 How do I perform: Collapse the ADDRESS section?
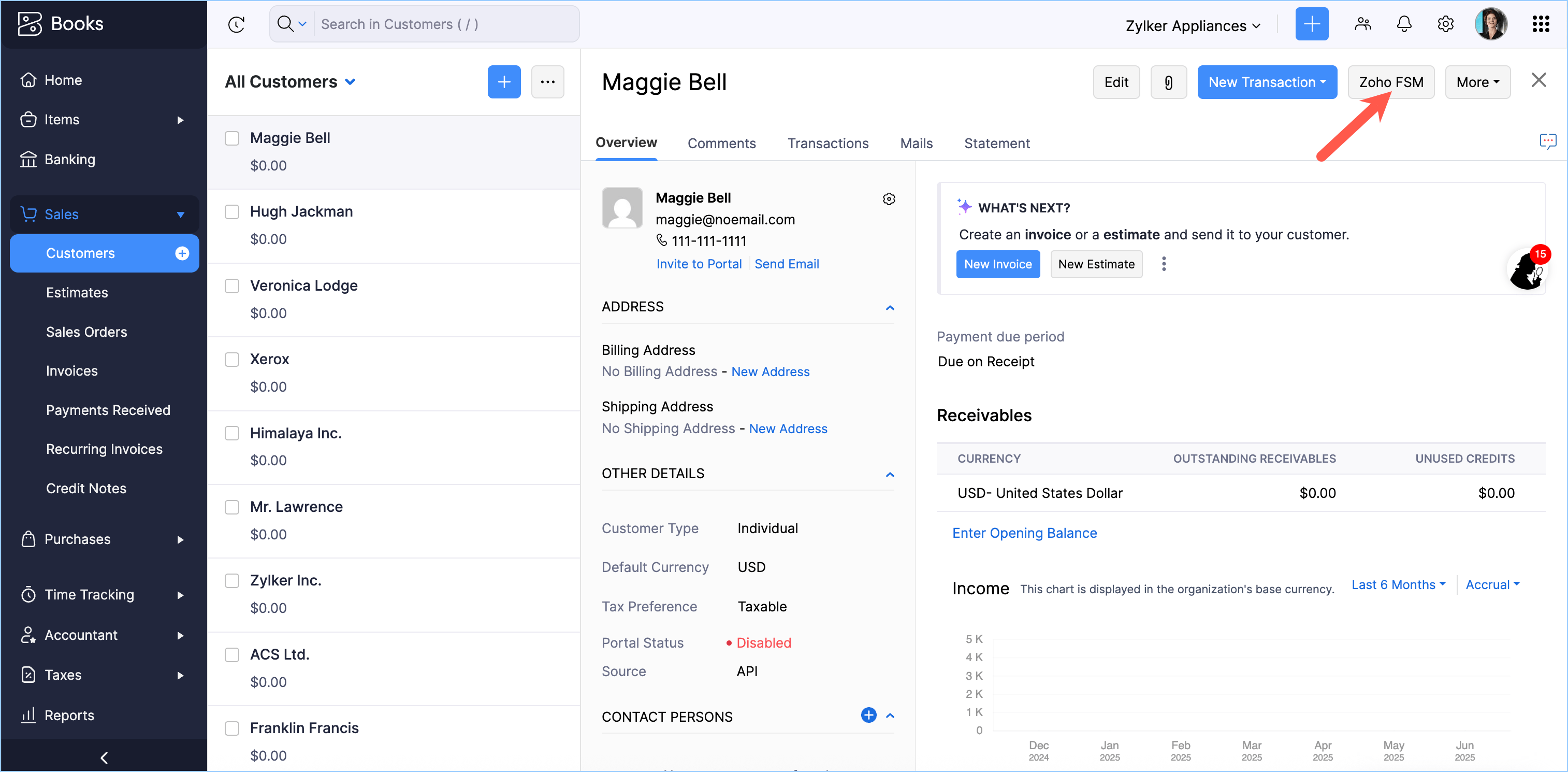889,307
